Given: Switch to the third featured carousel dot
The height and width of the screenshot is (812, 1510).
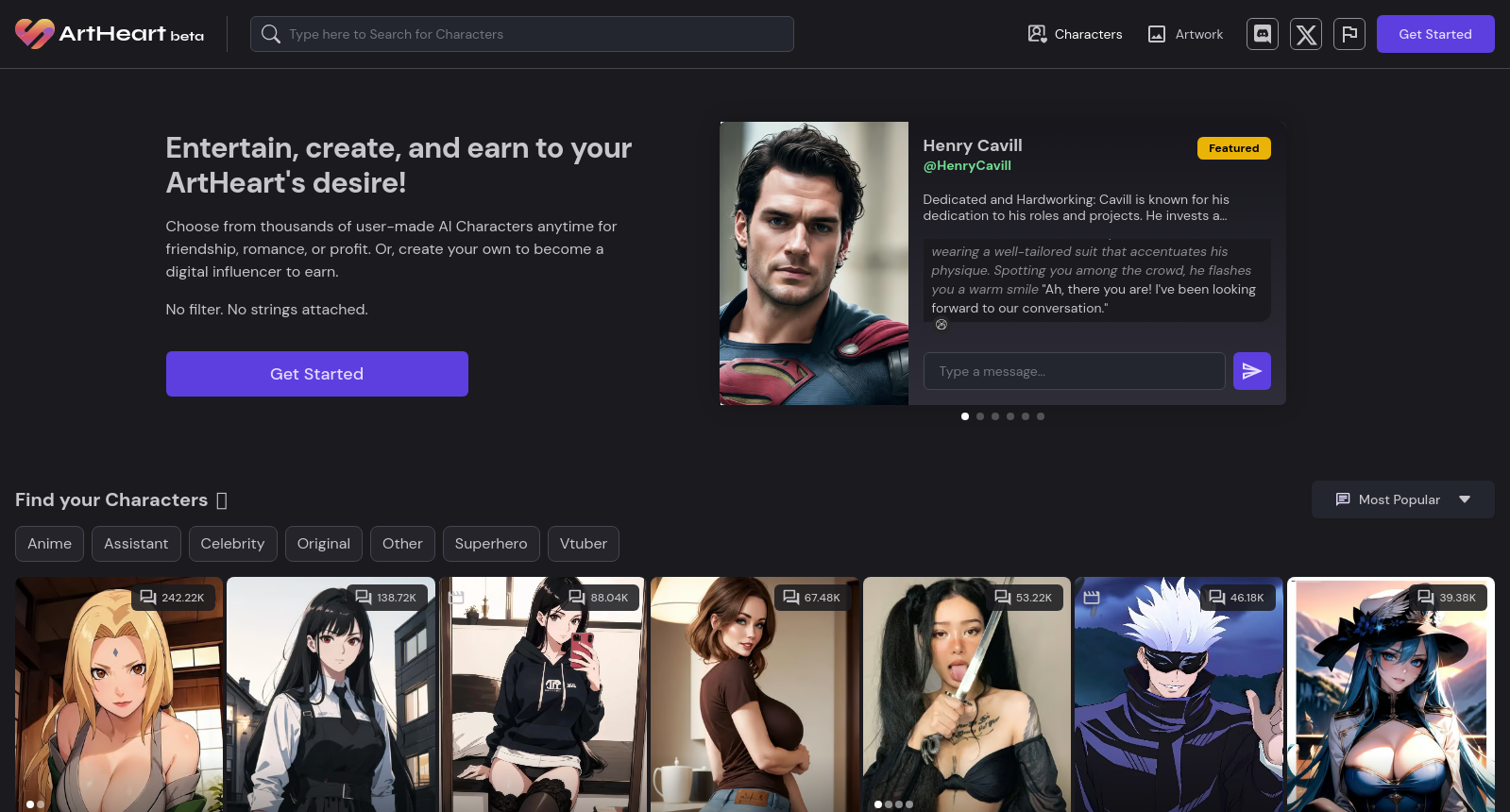Looking at the screenshot, I should point(995,416).
